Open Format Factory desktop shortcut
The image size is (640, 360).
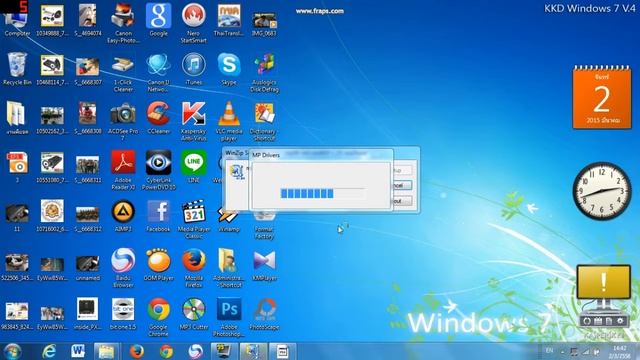tap(264, 226)
